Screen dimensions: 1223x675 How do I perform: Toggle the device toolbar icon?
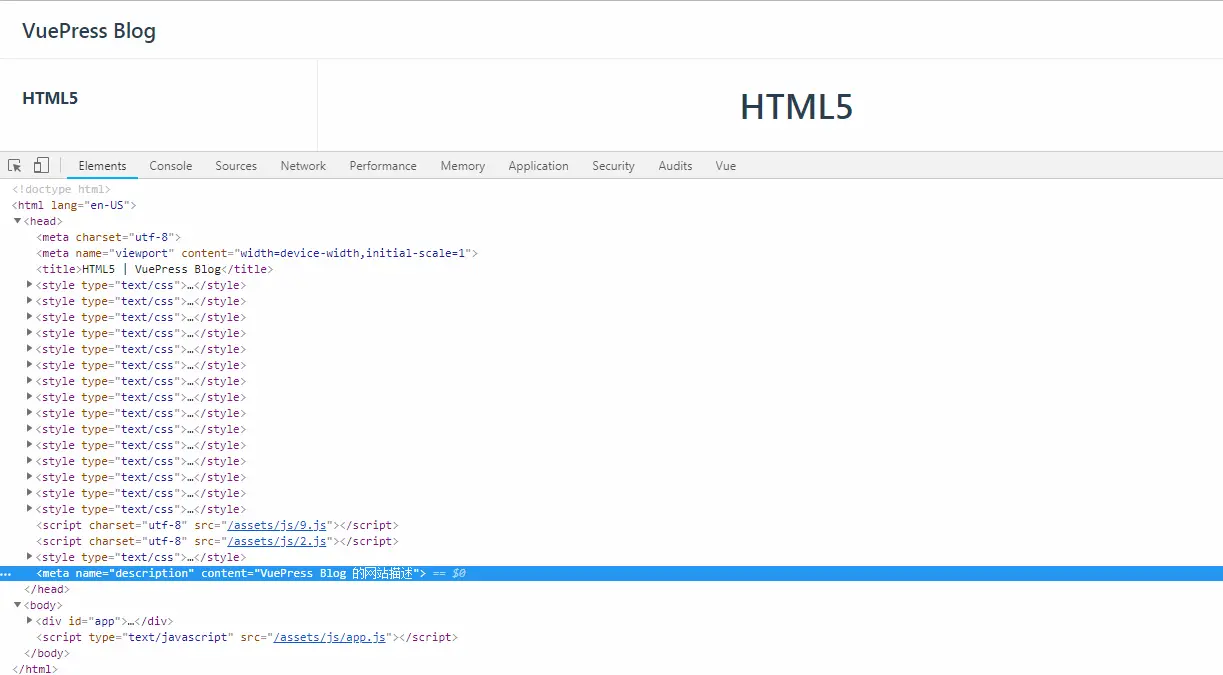tap(41, 166)
